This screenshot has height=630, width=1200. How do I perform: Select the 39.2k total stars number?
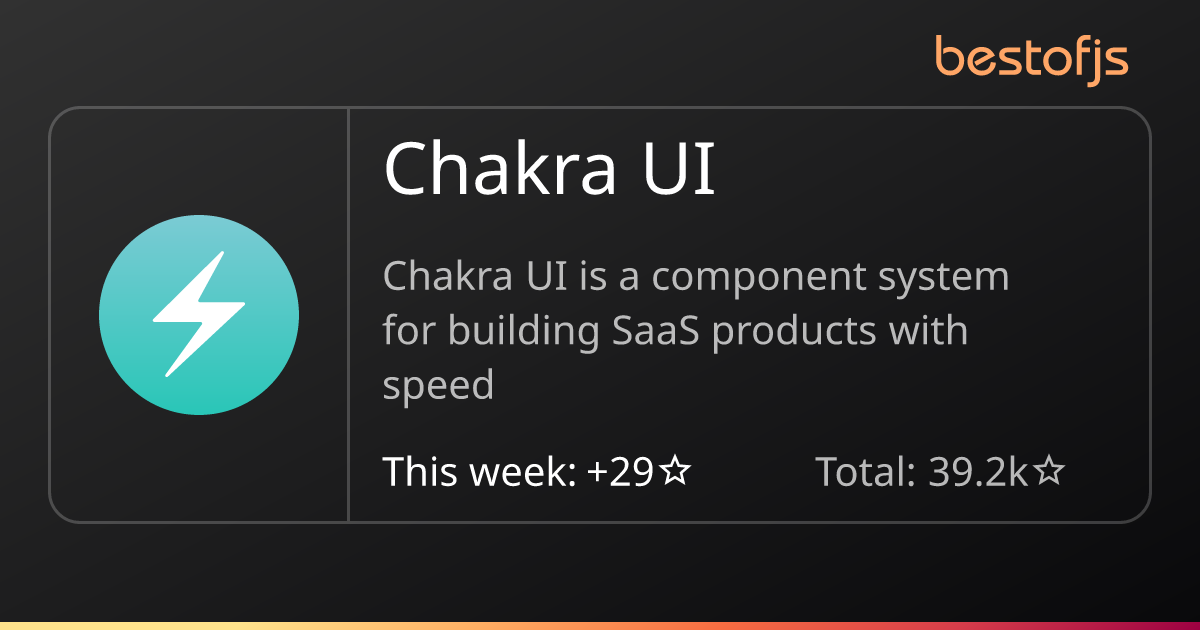[x=978, y=470]
